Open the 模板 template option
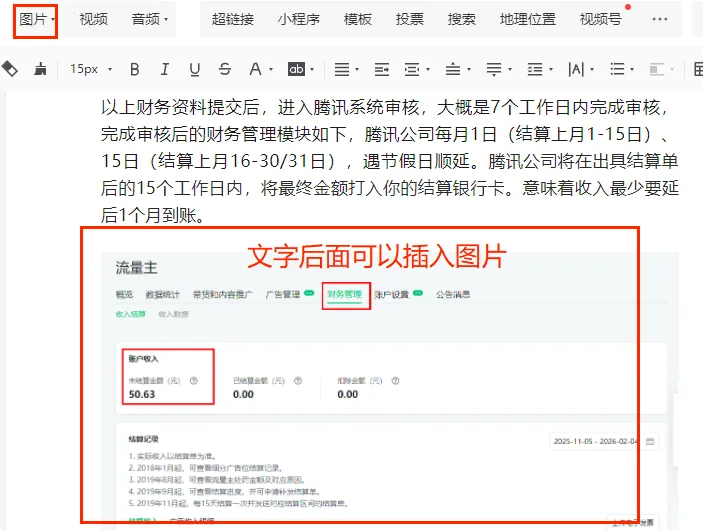Viewport: 703px width, 530px height. pyautogui.click(x=357, y=19)
